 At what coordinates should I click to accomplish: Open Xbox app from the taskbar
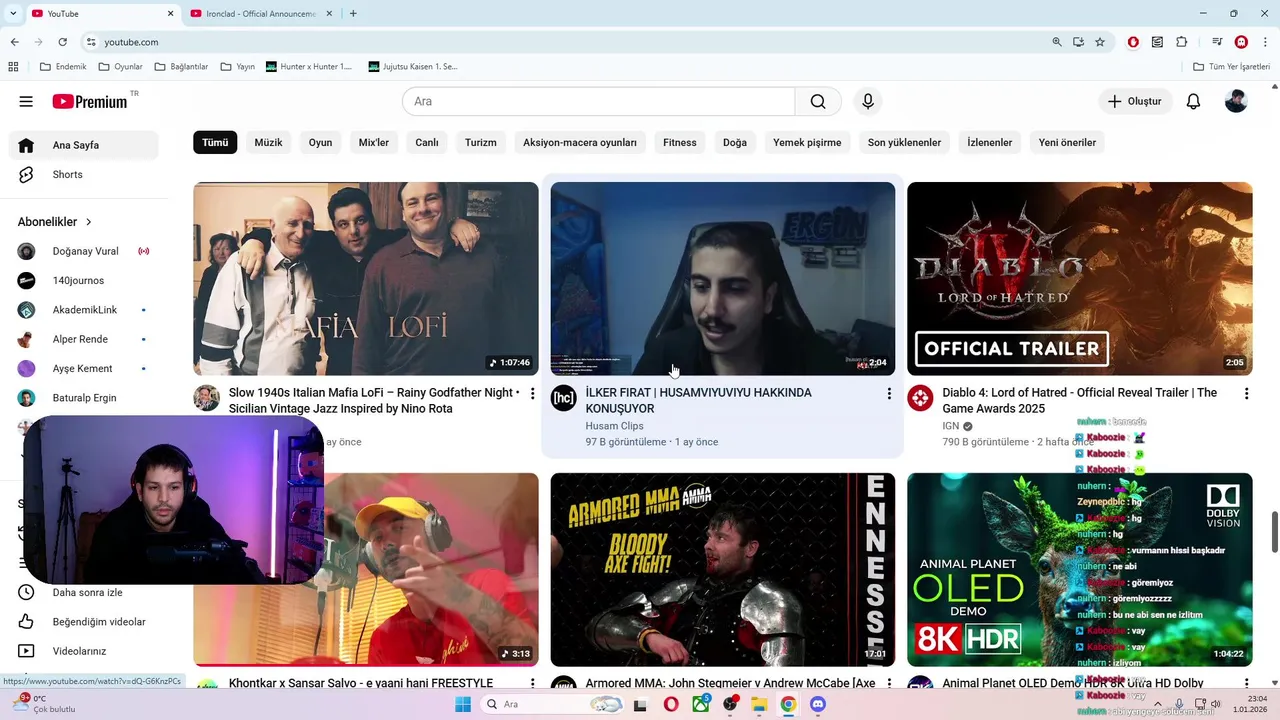pos(701,704)
